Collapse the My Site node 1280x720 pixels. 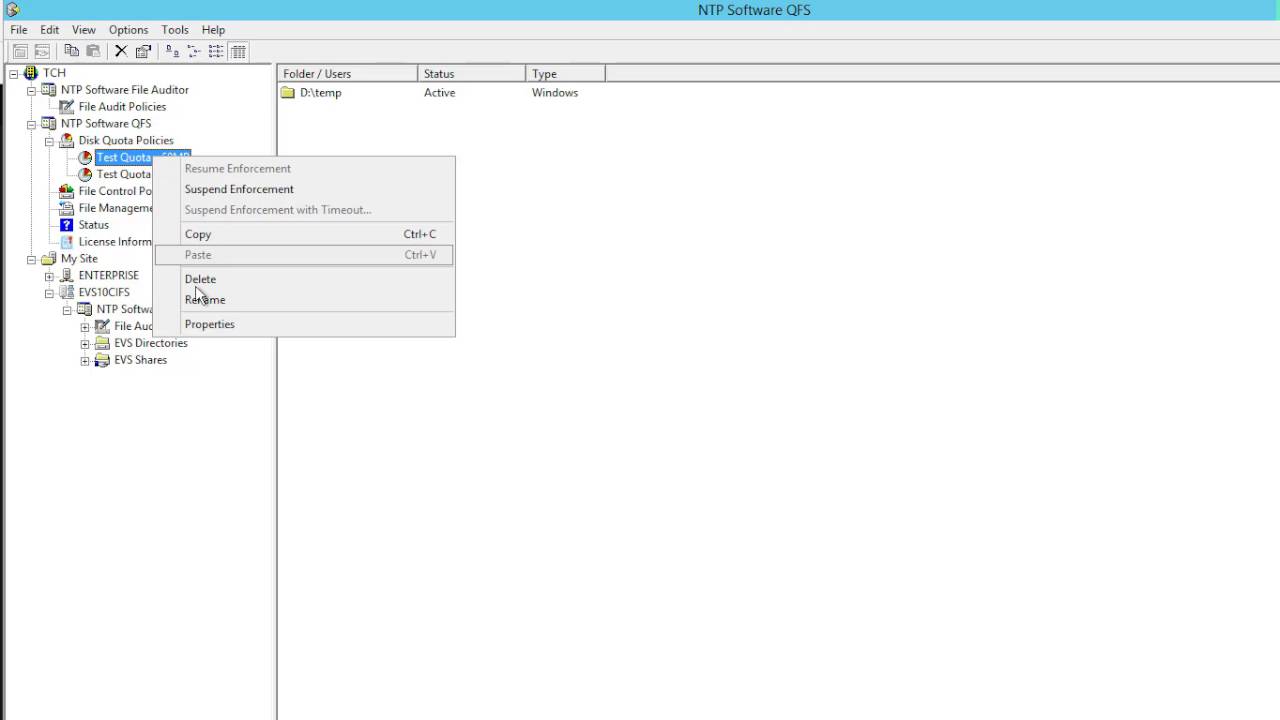pyautogui.click(x=31, y=259)
